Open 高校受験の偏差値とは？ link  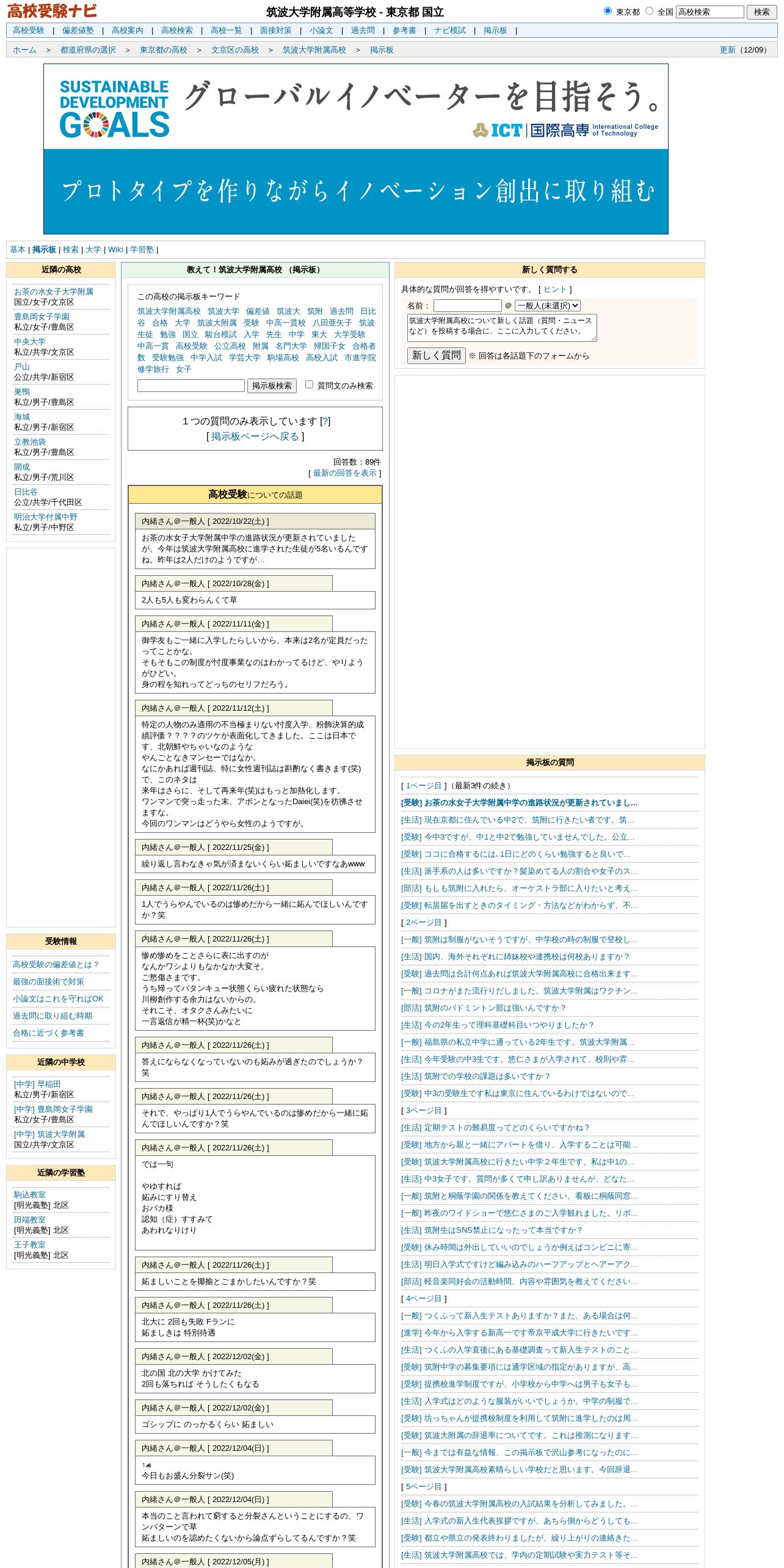click(56, 965)
